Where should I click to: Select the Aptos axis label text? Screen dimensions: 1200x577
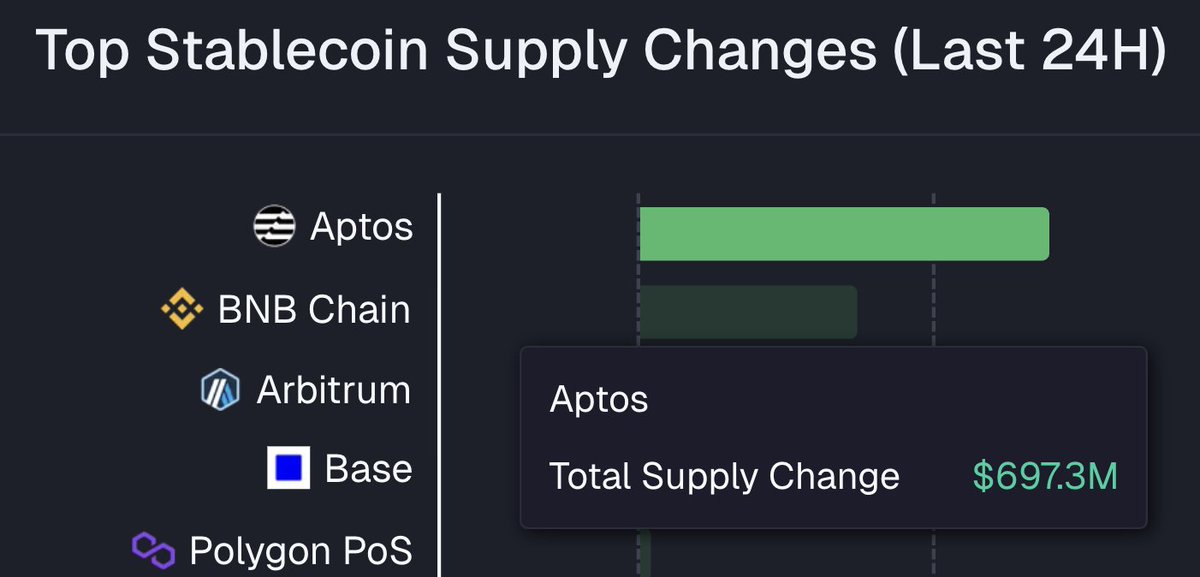click(361, 226)
